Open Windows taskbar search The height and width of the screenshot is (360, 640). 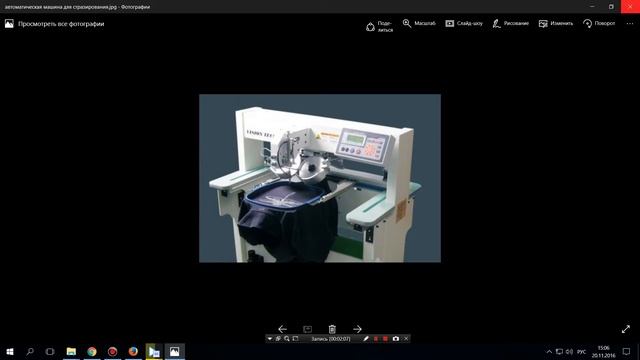pos(30,351)
